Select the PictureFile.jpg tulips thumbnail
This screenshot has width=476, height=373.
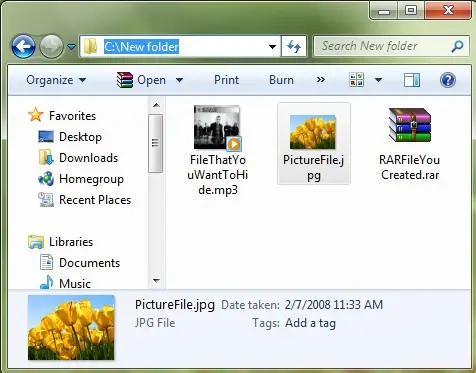point(313,132)
